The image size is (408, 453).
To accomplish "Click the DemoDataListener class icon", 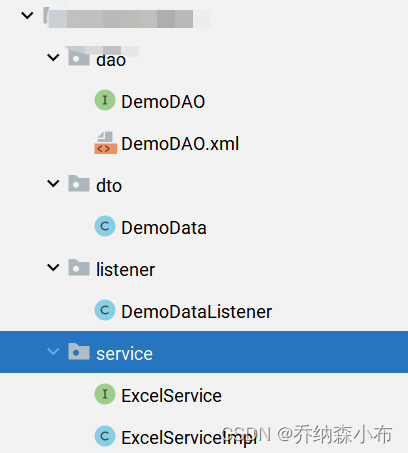I will pyautogui.click(x=105, y=310).
